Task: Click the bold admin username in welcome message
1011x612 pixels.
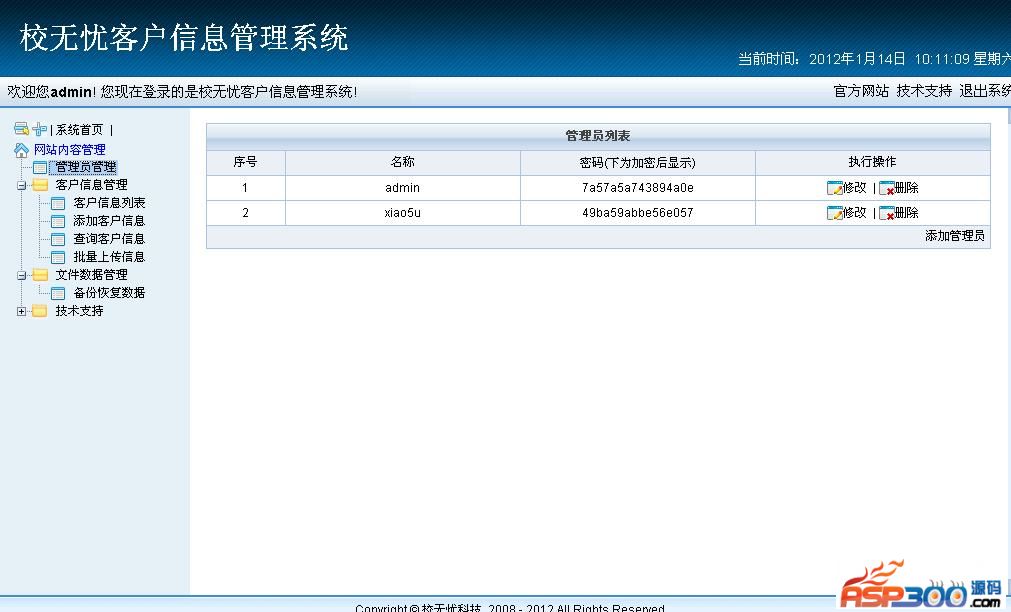Action: point(71,92)
